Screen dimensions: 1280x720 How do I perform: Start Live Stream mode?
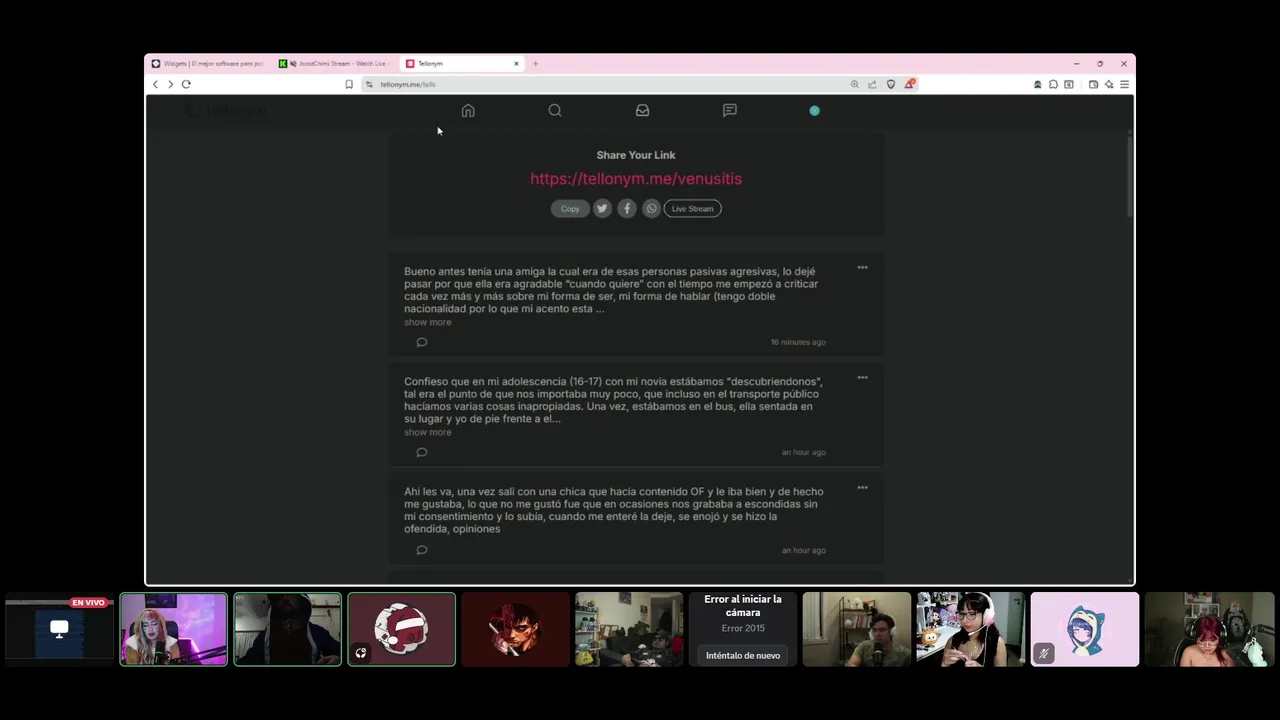tap(692, 208)
